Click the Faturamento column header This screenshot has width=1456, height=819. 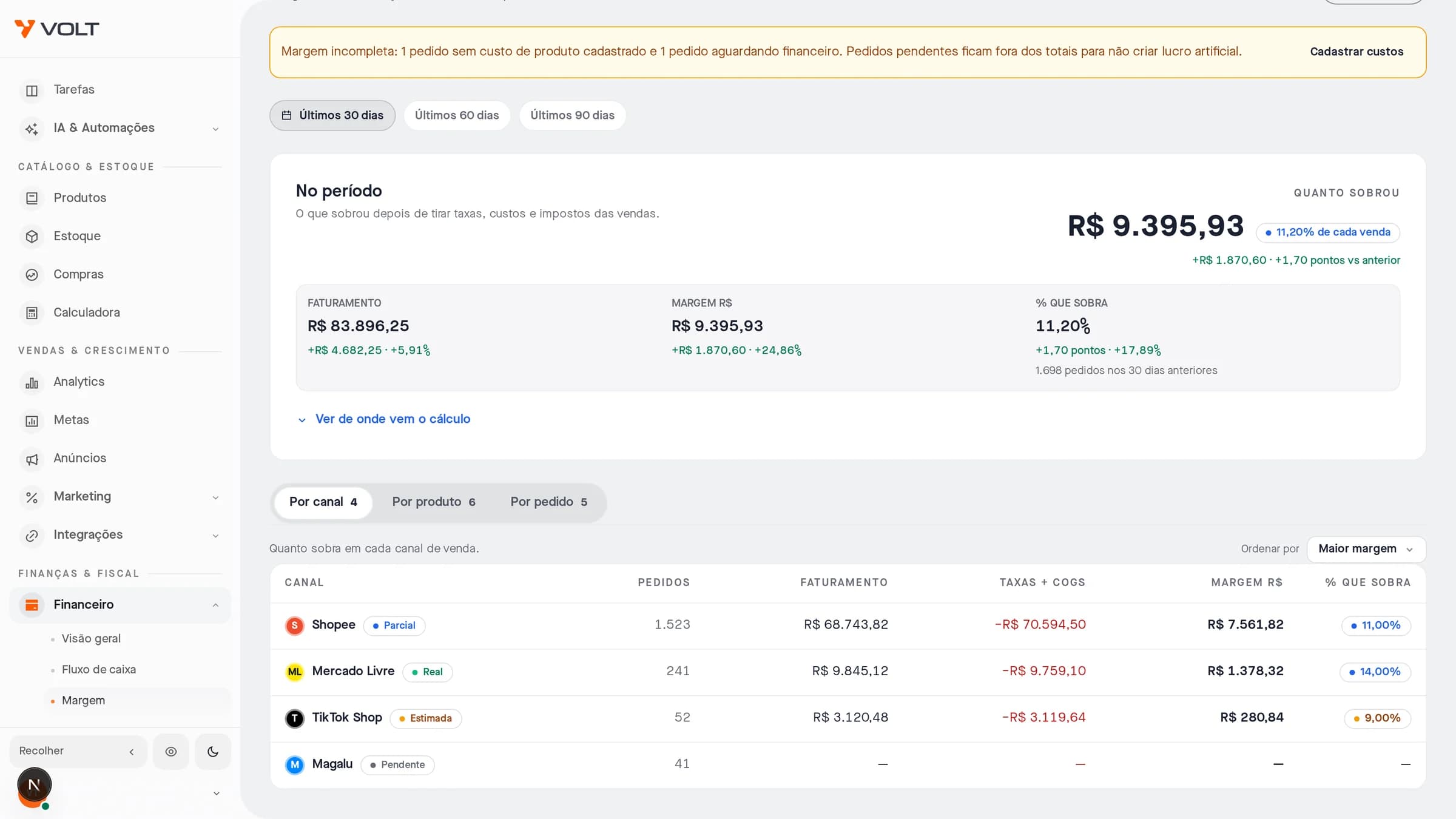coord(844,582)
